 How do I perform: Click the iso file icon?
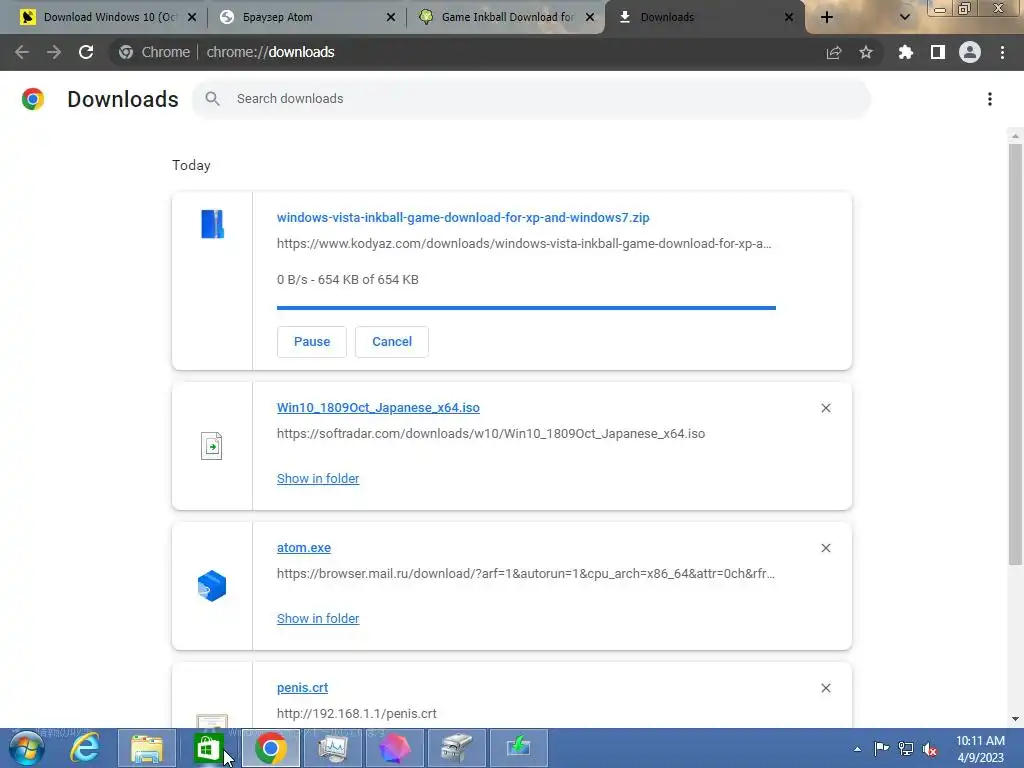click(212, 446)
